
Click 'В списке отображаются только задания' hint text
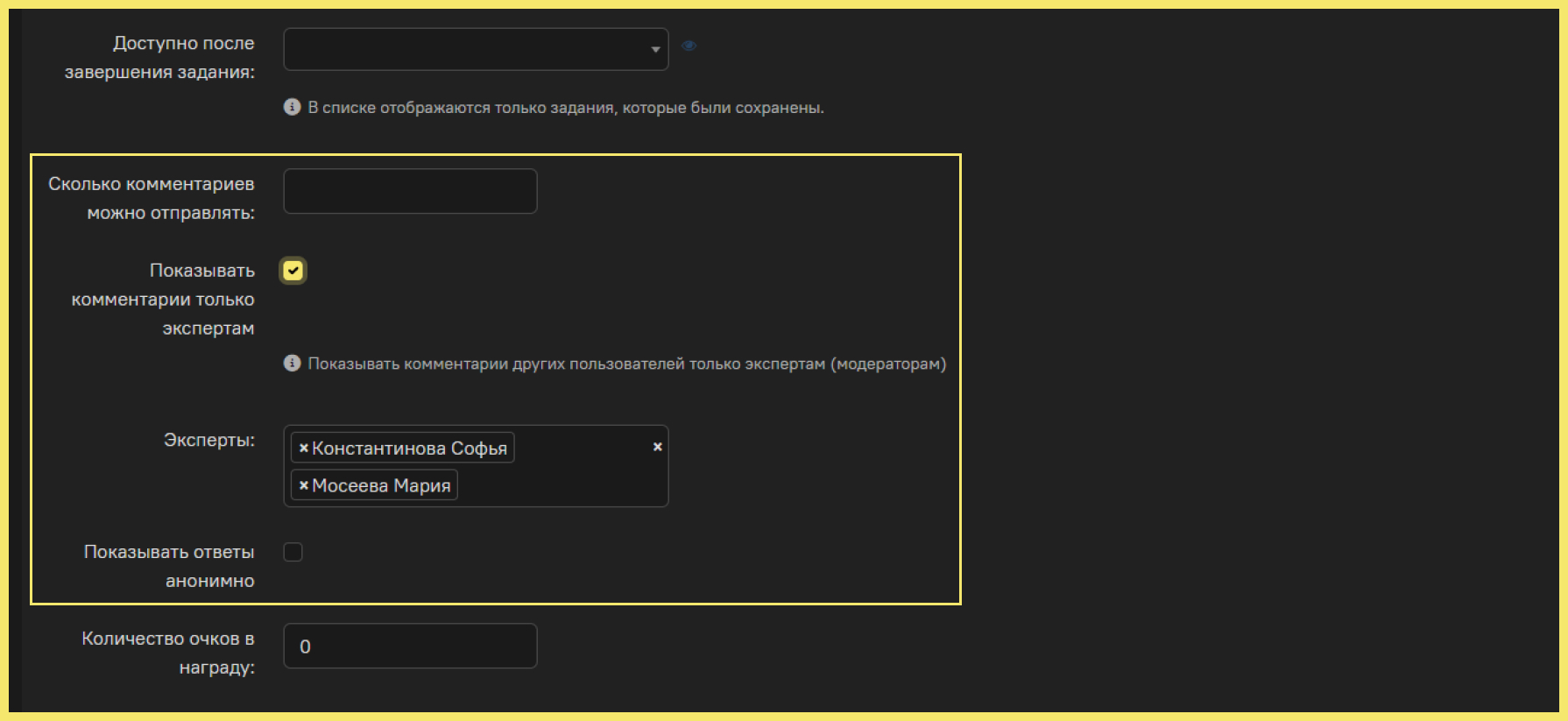click(x=566, y=108)
